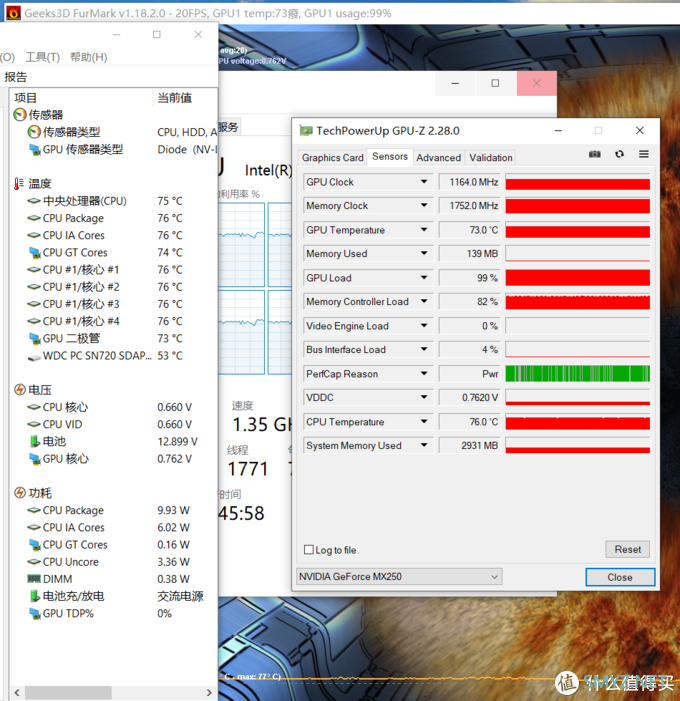Open 帮助(H) menu
Image resolution: width=680 pixels, height=701 pixels.
[89, 57]
